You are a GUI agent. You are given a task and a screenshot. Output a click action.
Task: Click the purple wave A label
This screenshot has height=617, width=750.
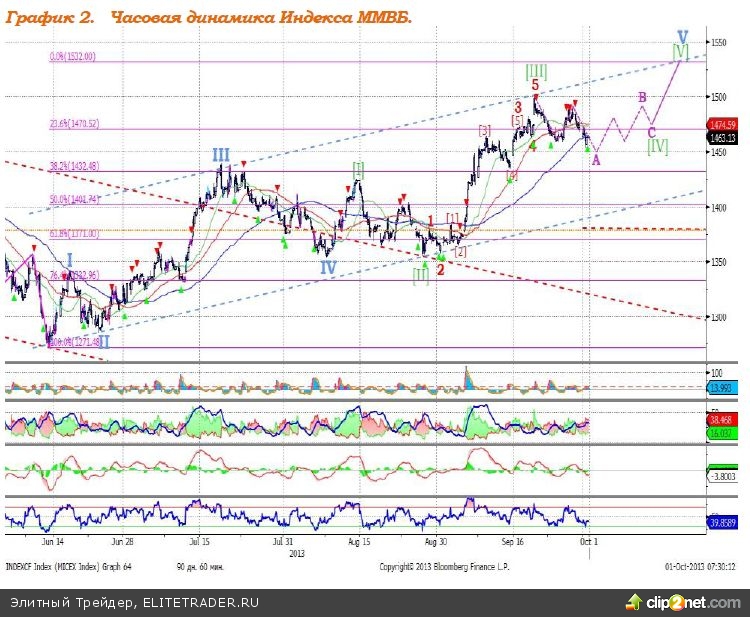[x=597, y=160]
